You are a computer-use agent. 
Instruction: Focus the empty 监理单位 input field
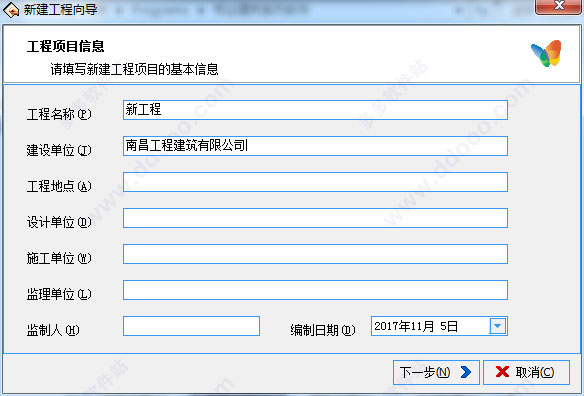point(315,290)
